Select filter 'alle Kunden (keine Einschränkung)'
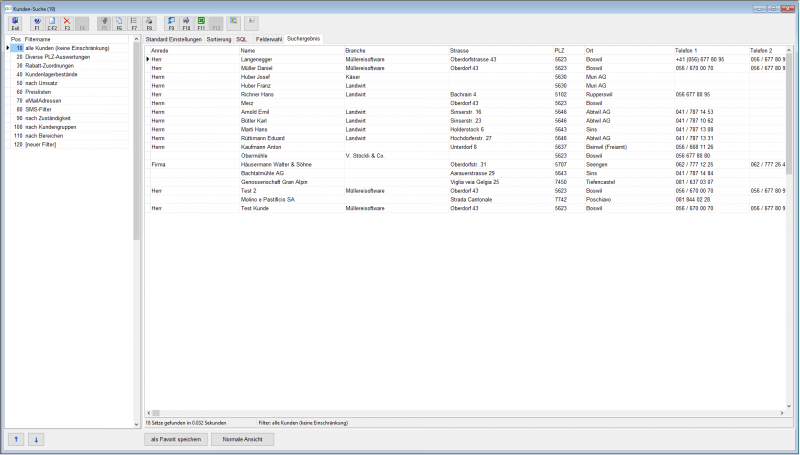Viewport: 800px width, 455px height. (x=67, y=48)
